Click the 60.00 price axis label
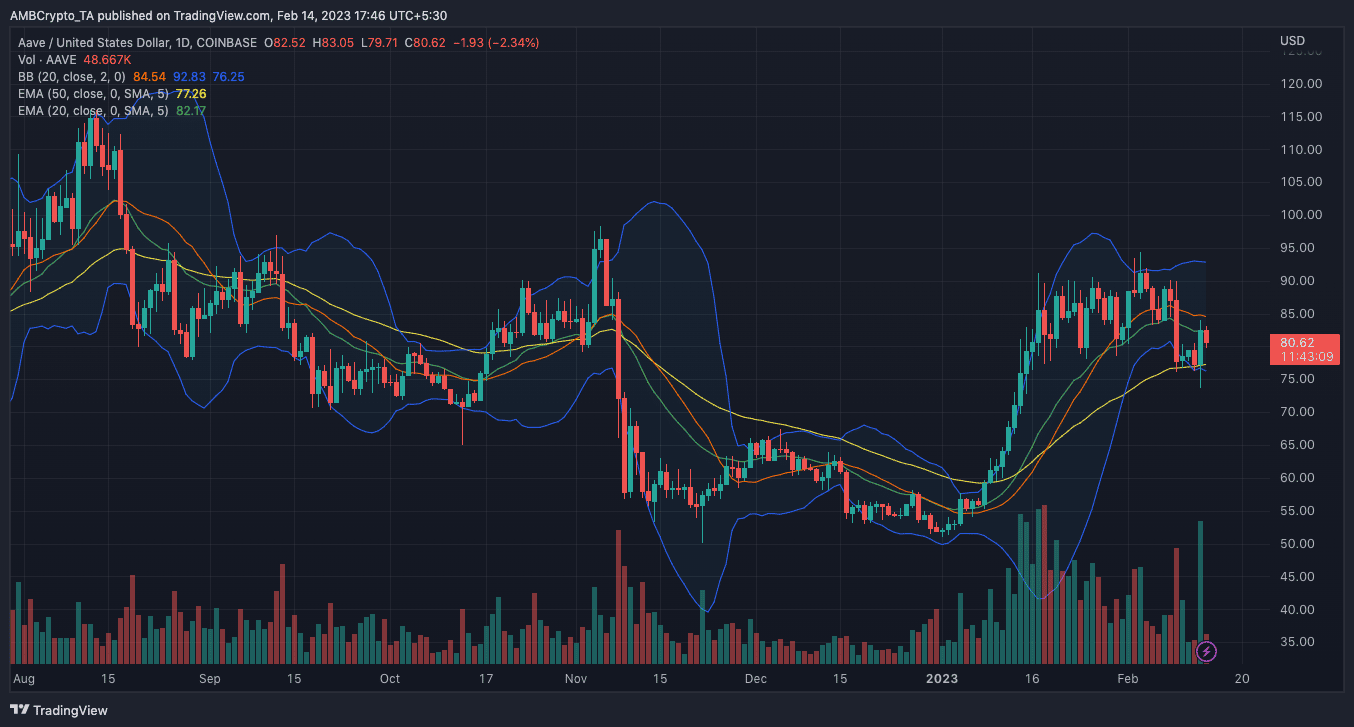The height and width of the screenshot is (727, 1354). (1298, 478)
